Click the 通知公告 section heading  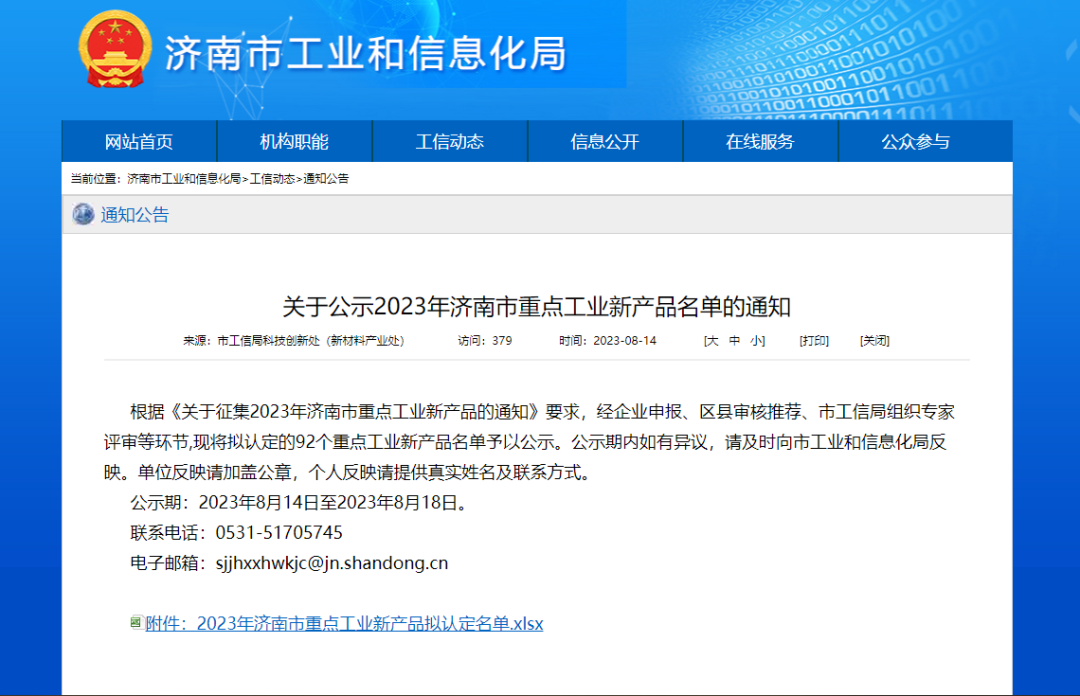pos(135,215)
